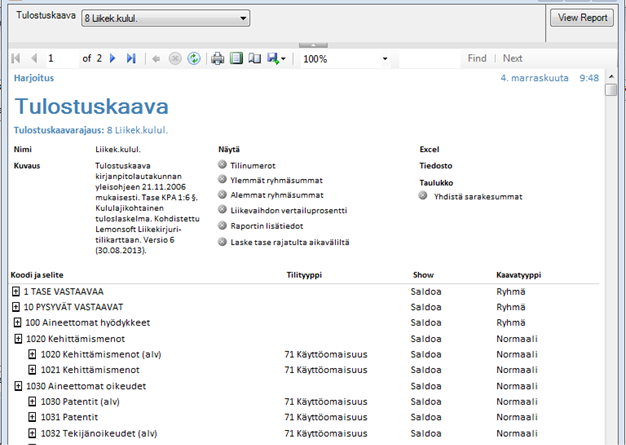Refresh the report
Image resolution: width=626 pixels, height=445 pixels.
pyautogui.click(x=193, y=59)
